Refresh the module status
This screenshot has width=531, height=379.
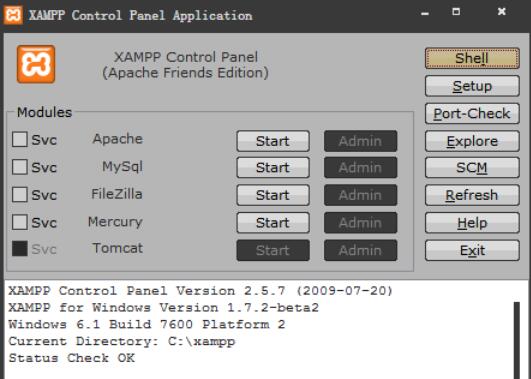[x=472, y=195]
